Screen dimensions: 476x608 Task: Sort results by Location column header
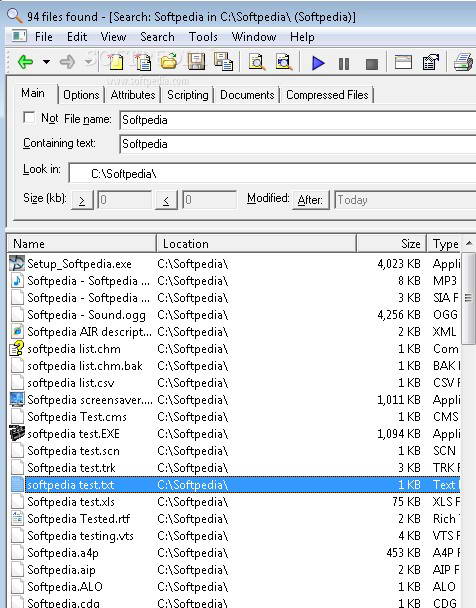tap(256, 244)
